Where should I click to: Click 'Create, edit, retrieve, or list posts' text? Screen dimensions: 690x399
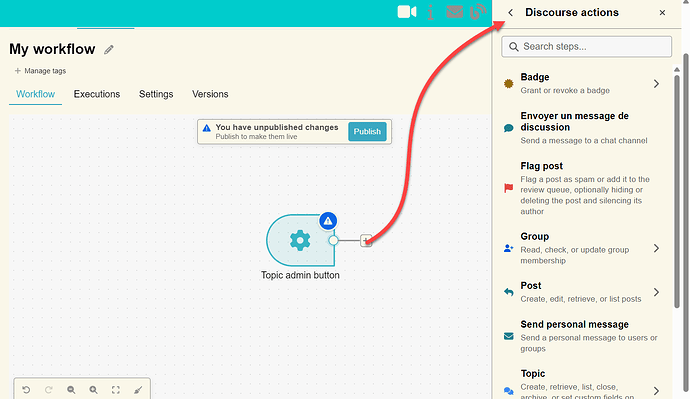point(581,299)
